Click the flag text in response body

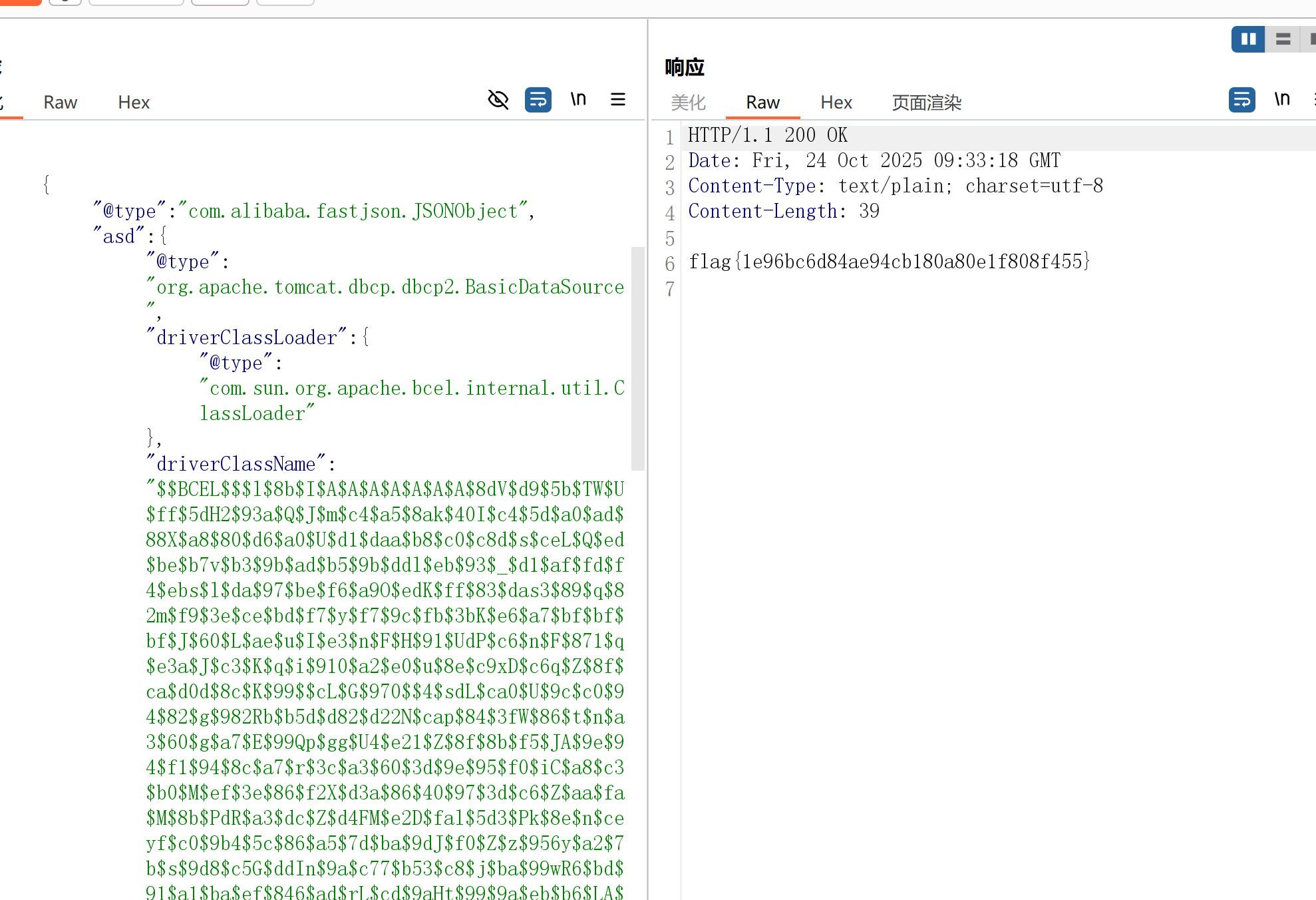point(889,262)
